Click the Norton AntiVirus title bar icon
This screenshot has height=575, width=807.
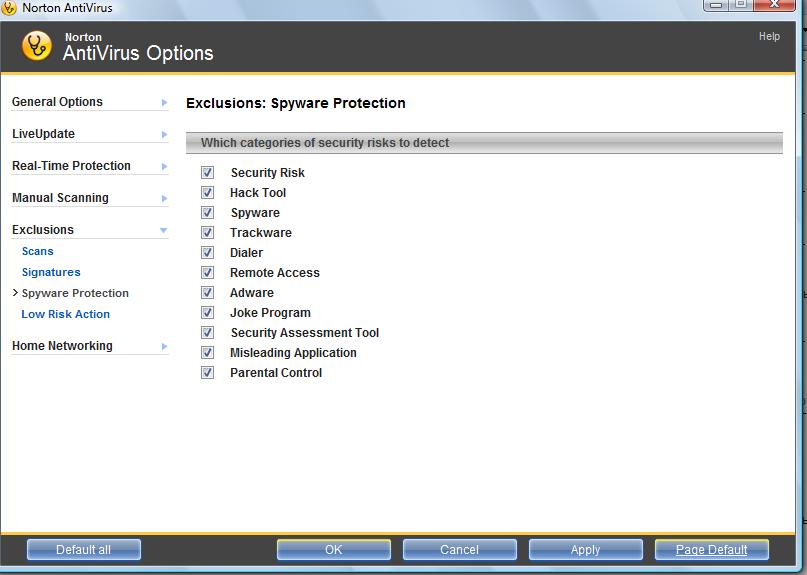pyautogui.click(x=8, y=8)
